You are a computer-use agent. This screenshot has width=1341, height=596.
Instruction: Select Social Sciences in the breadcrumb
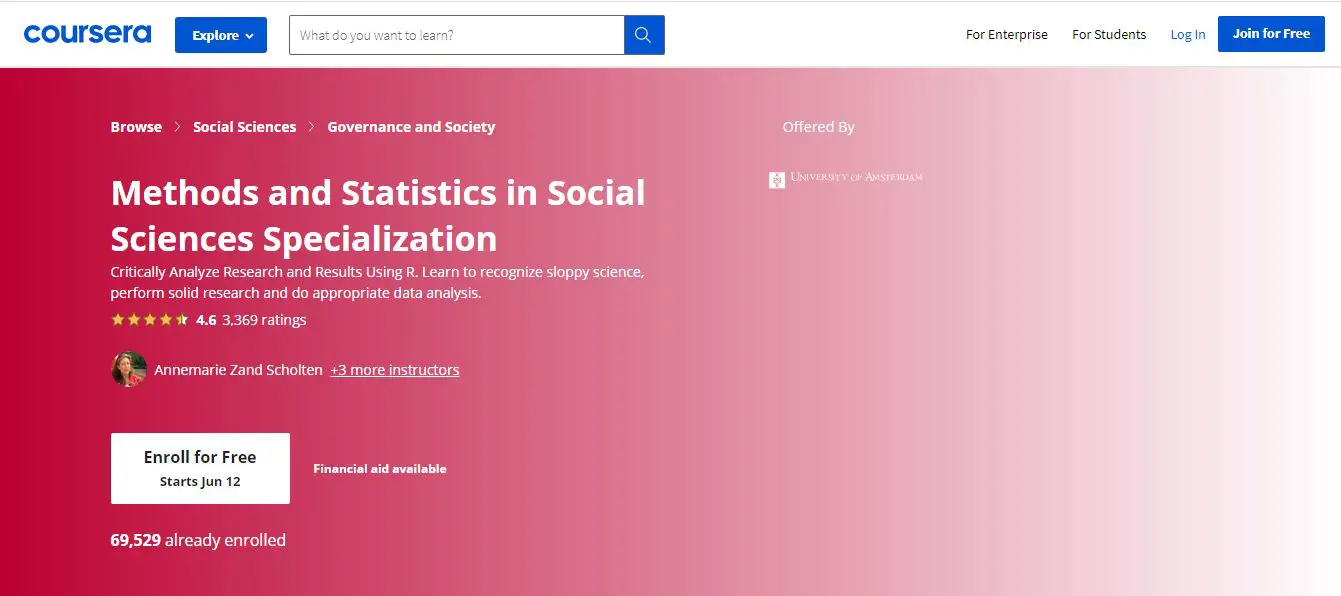pyautogui.click(x=244, y=126)
